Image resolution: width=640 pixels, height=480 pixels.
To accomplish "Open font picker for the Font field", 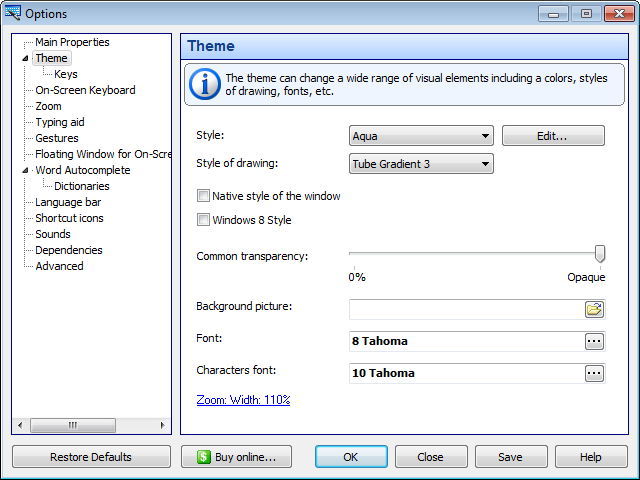I will coord(594,341).
